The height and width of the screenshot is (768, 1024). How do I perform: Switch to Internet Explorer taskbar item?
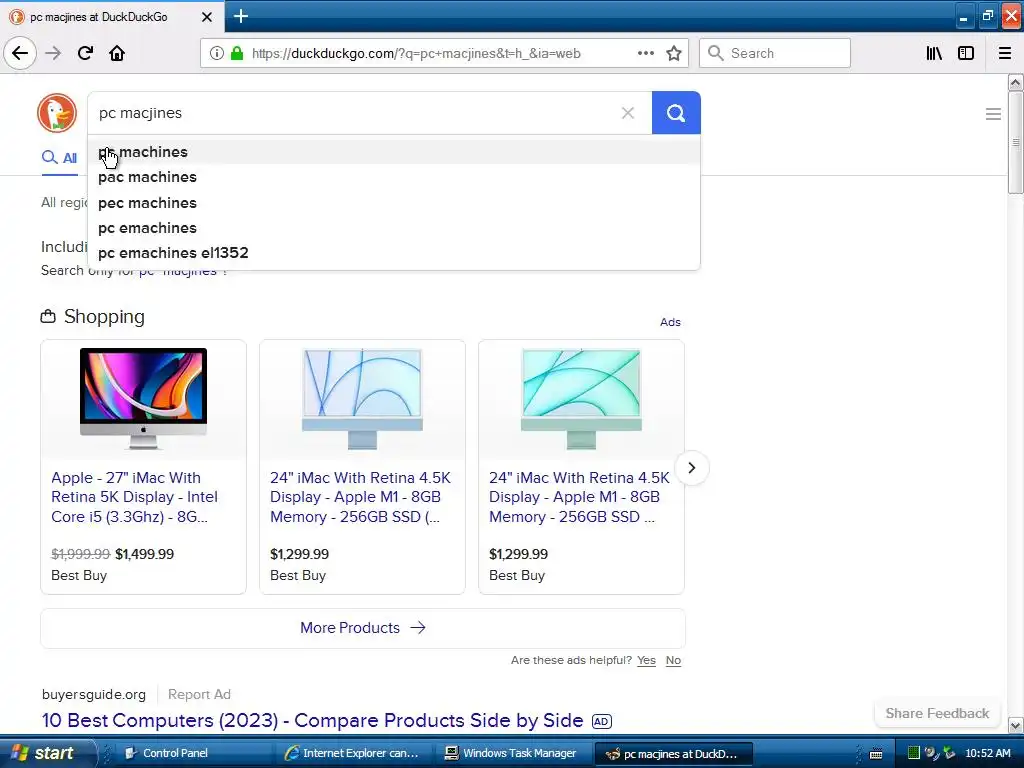click(x=353, y=753)
